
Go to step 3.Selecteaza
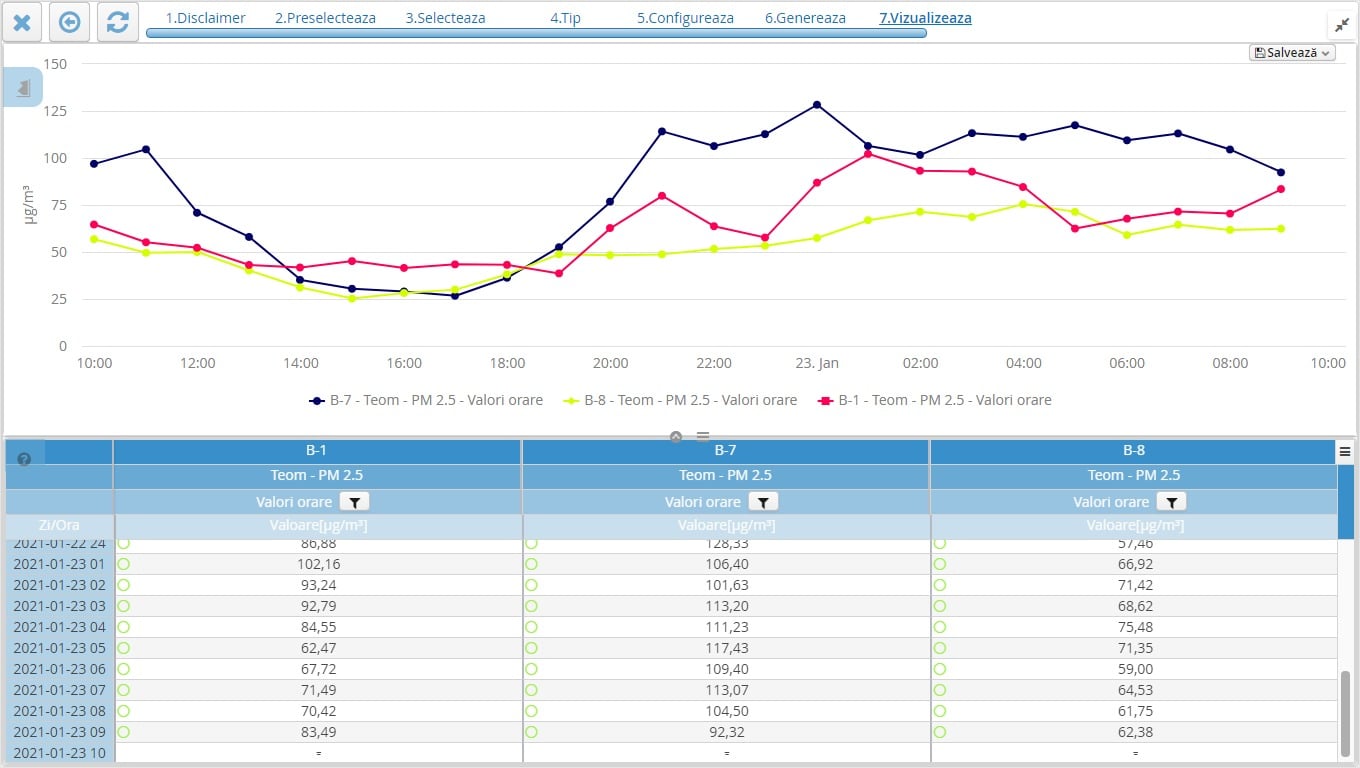445,18
